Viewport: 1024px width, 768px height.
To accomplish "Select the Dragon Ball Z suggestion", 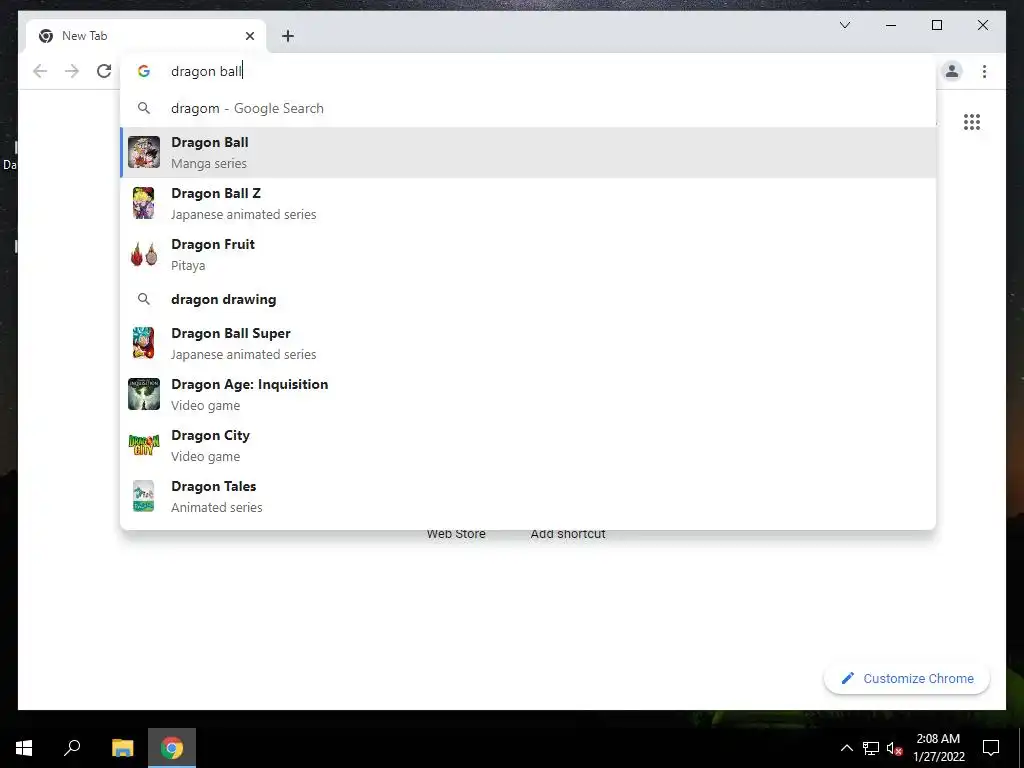I will coord(528,203).
